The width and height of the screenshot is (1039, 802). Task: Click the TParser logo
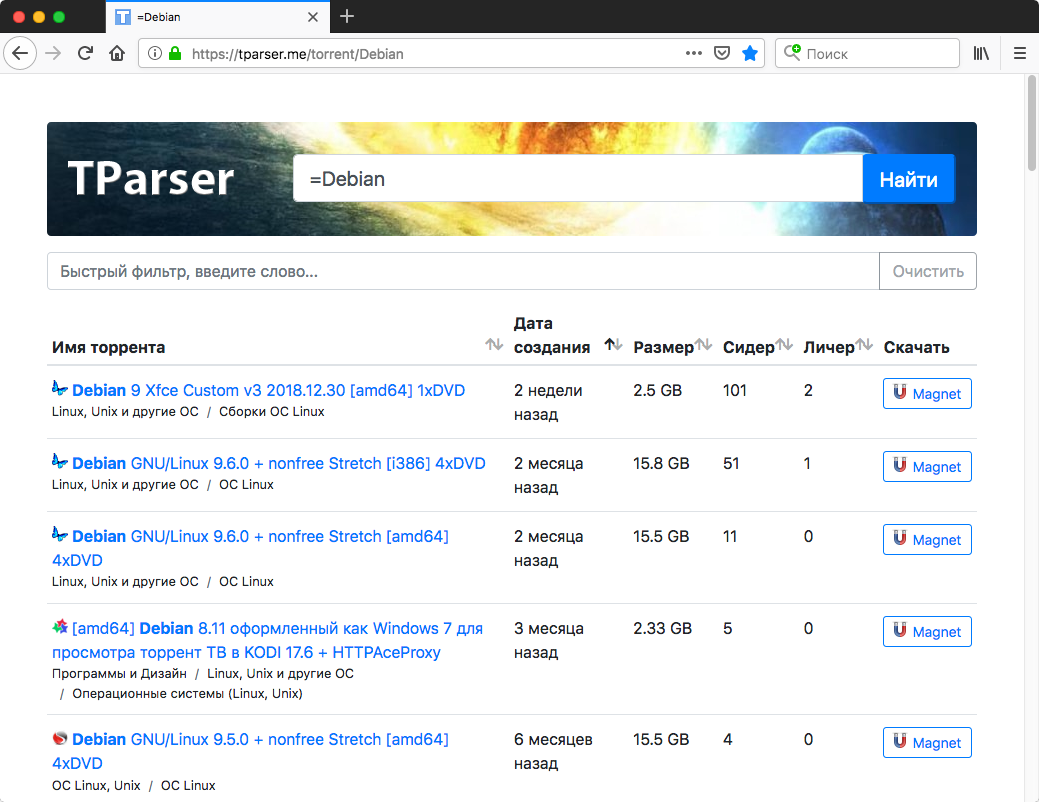coord(150,178)
